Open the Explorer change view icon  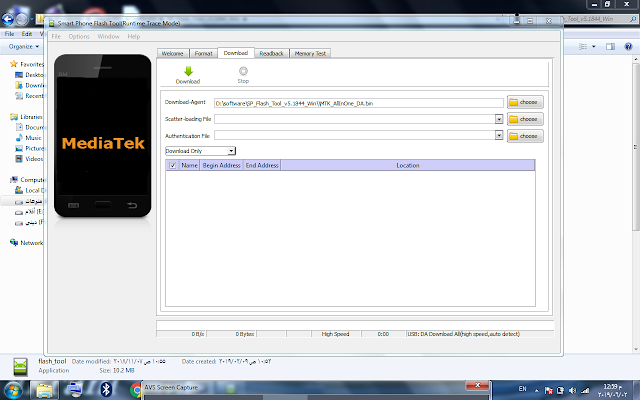583,47
